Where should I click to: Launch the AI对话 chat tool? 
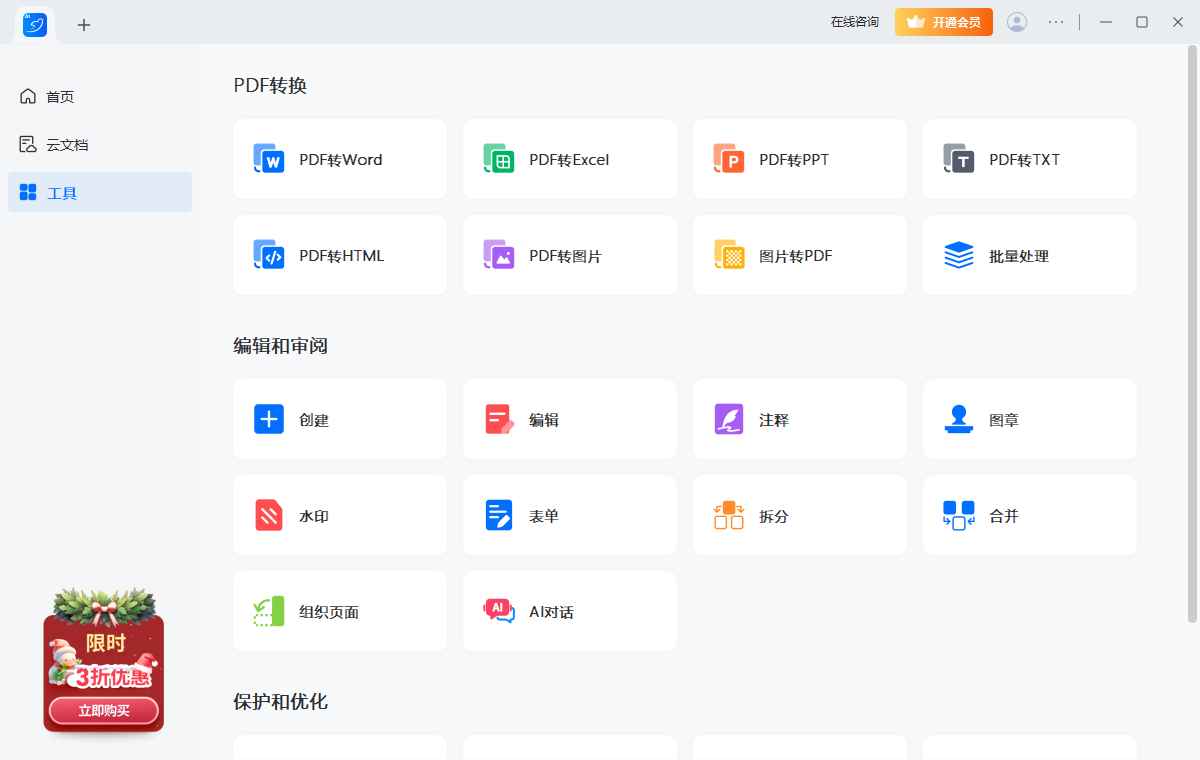point(569,611)
